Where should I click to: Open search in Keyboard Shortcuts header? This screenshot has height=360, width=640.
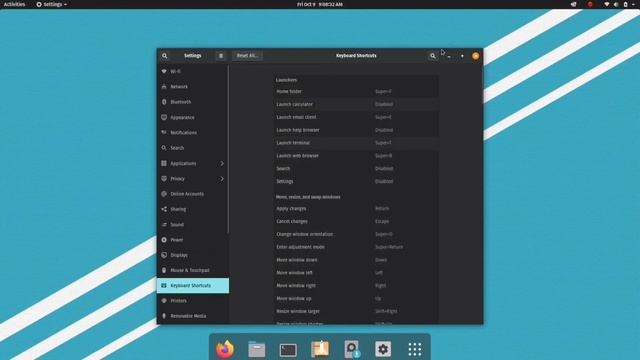(x=433, y=56)
